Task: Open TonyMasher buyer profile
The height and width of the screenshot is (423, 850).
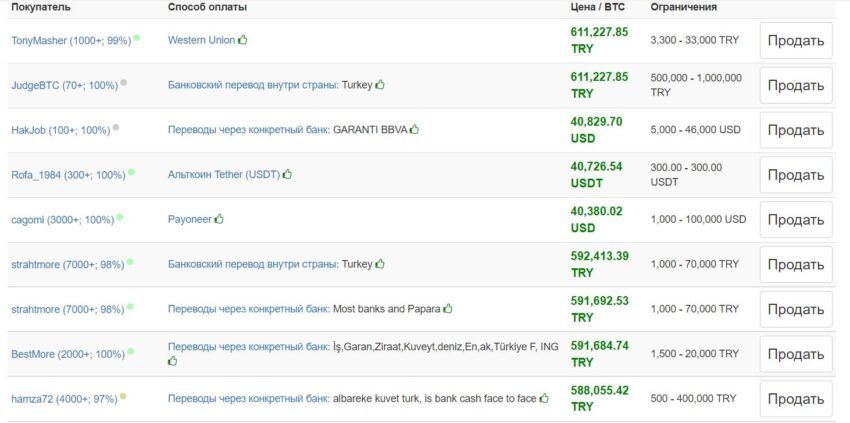Action: (x=71, y=41)
